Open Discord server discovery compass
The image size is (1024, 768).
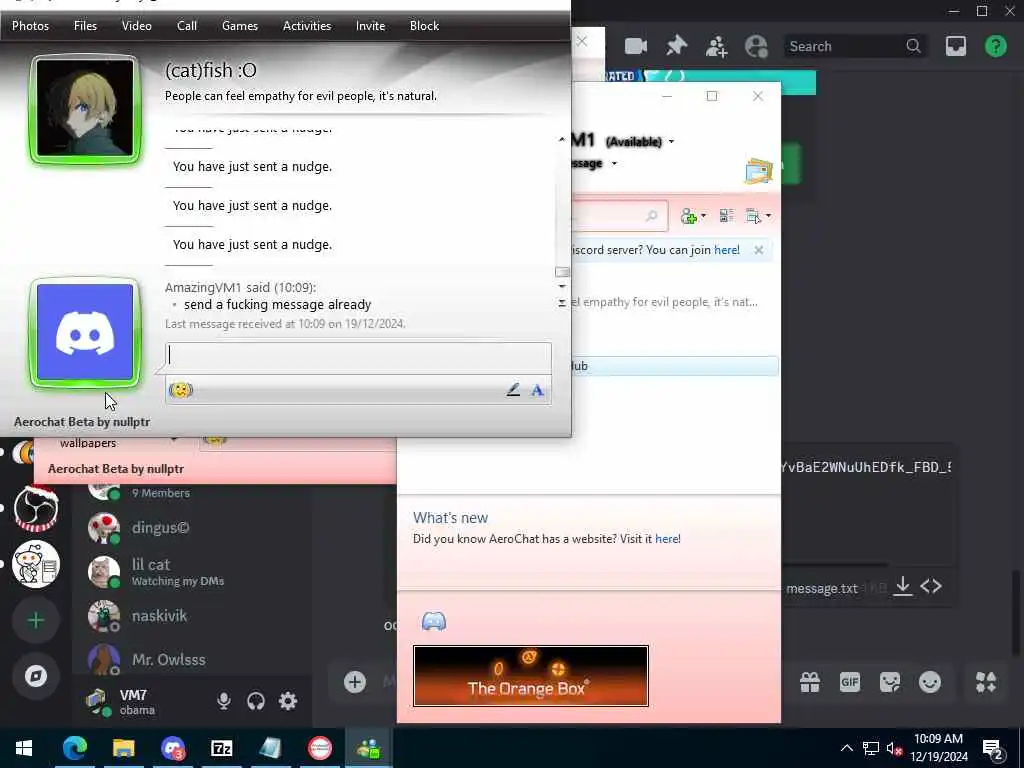[36, 676]
